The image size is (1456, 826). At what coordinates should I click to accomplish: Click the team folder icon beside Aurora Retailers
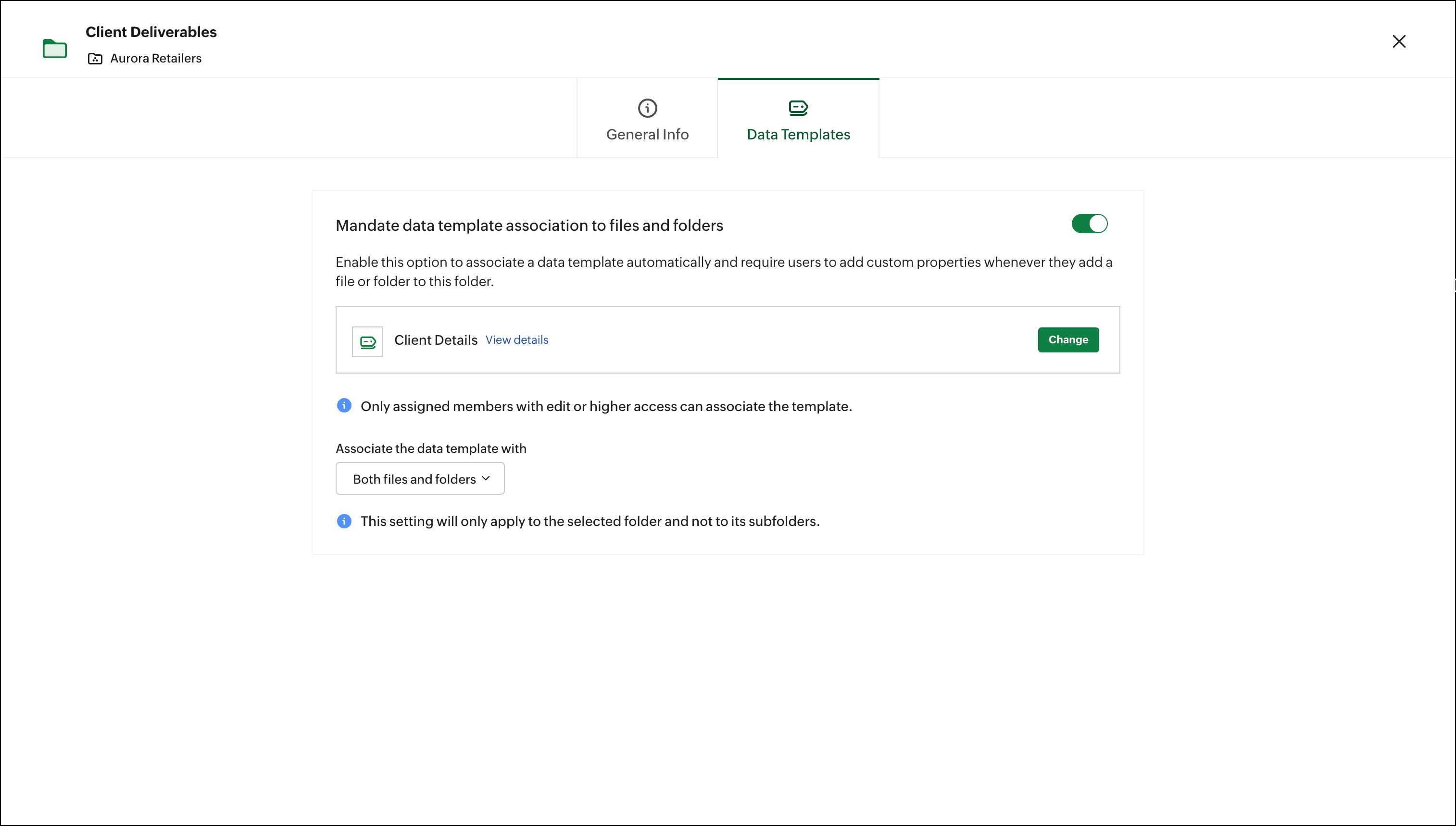(x=95, y=59)
